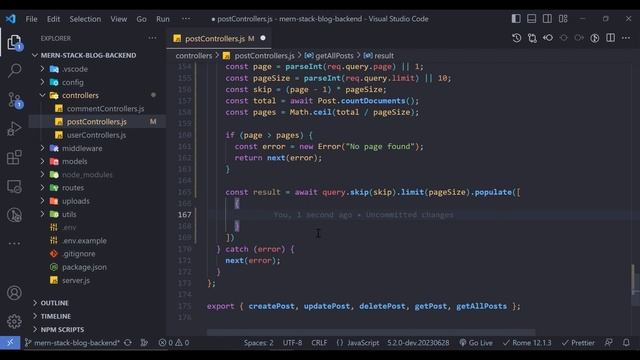Click Prettier status bar item
Screen dimensions: 640x360
point(578,342)
